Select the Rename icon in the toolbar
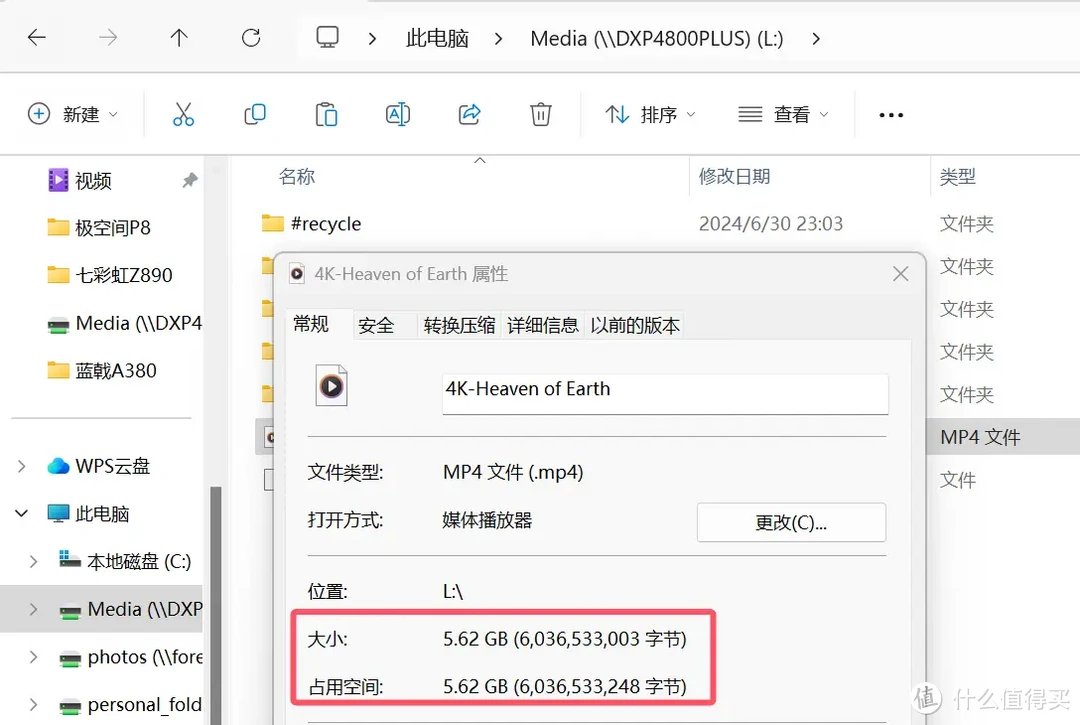Screen dimensions: 1080x725 coord(398,114)
